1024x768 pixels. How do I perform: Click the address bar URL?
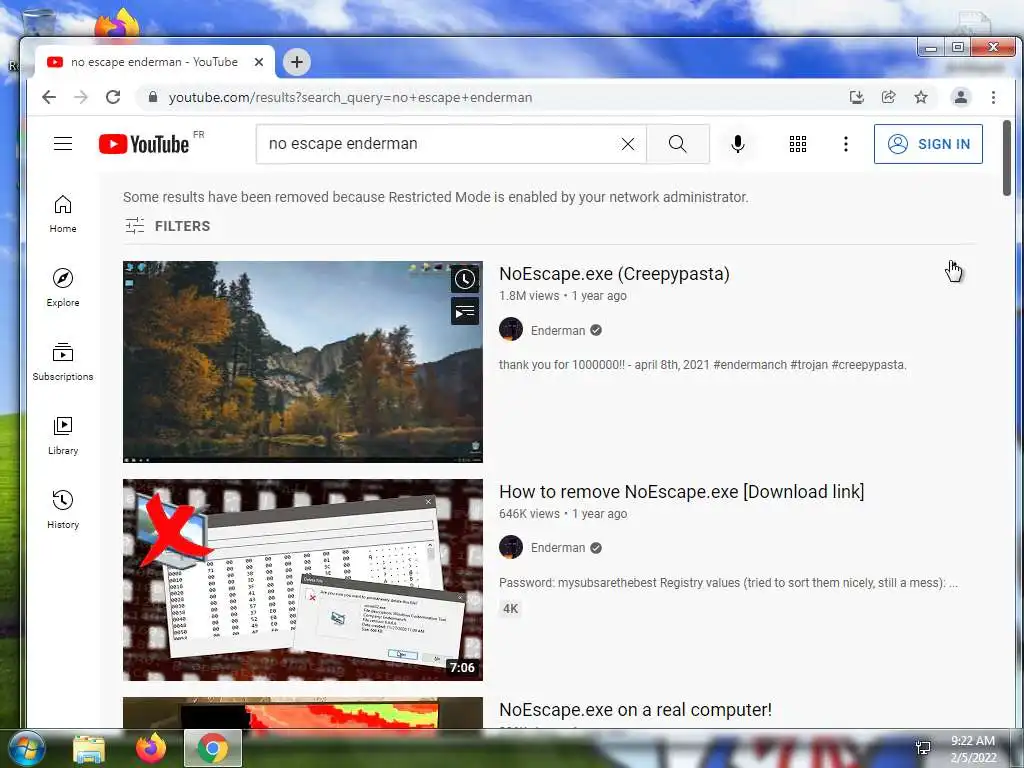point(351,97)
